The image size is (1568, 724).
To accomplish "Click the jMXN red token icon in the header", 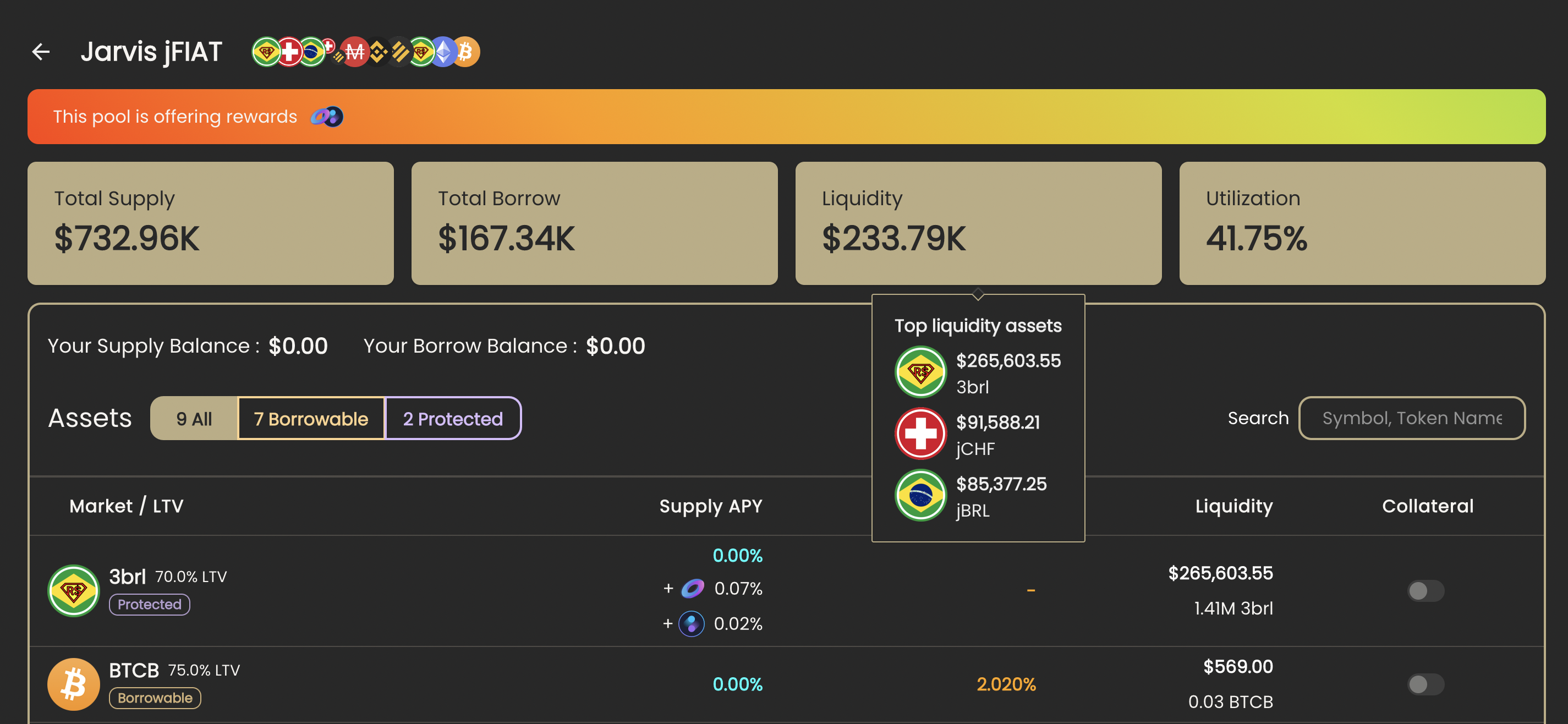I will 354,52.
